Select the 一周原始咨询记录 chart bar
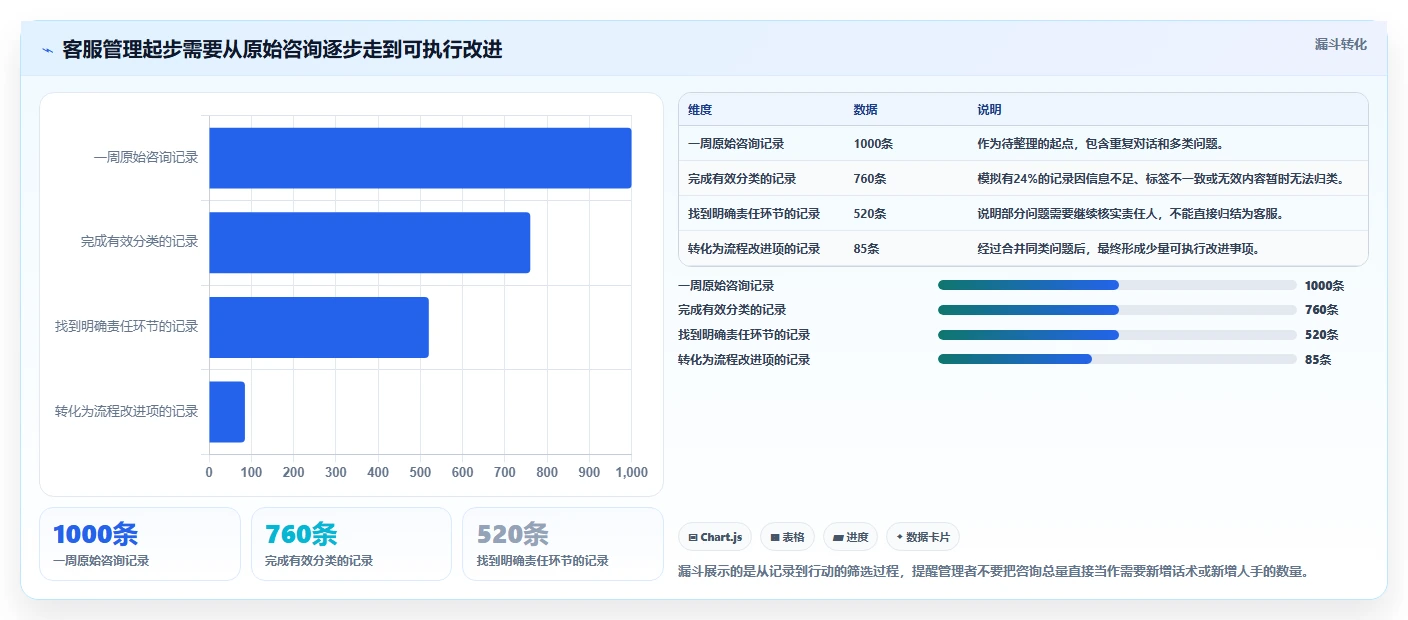1408x620 pixels. click(x=420, y=158)
